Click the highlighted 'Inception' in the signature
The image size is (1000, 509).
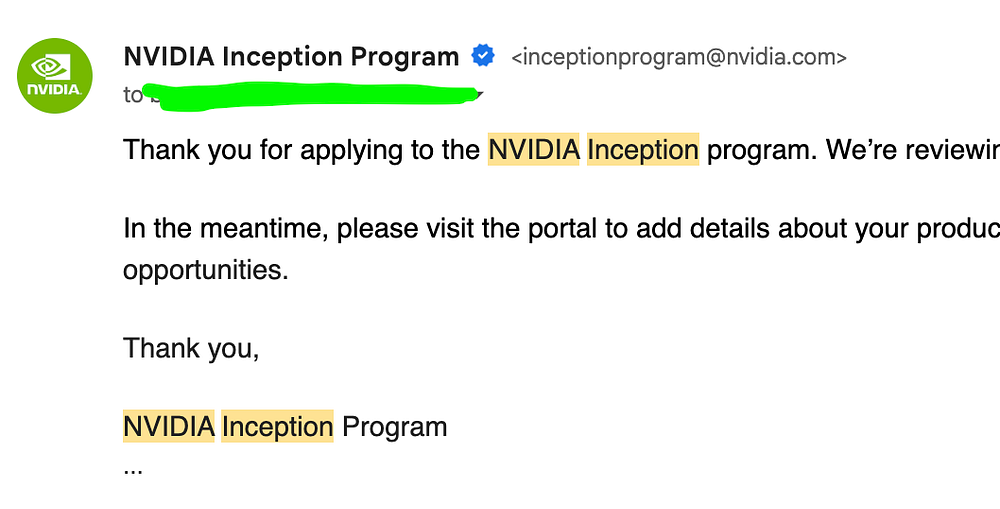tap(277, 427)
